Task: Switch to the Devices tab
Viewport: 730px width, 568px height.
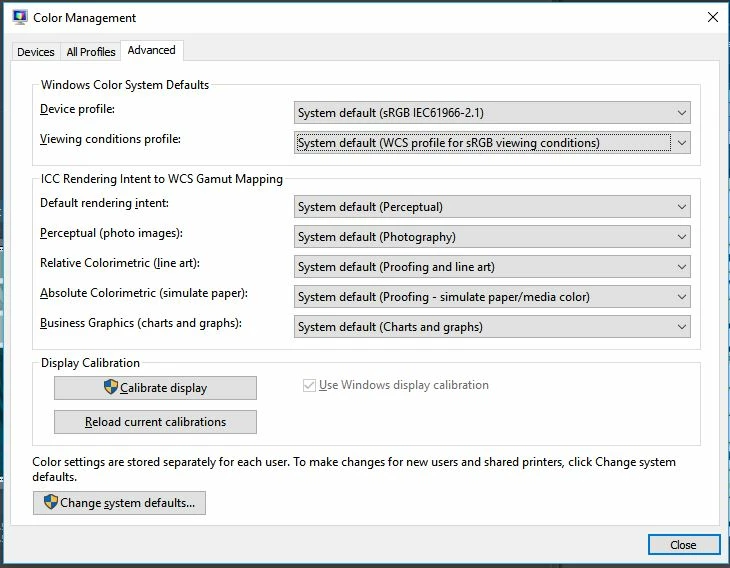Action: point(36,52)
